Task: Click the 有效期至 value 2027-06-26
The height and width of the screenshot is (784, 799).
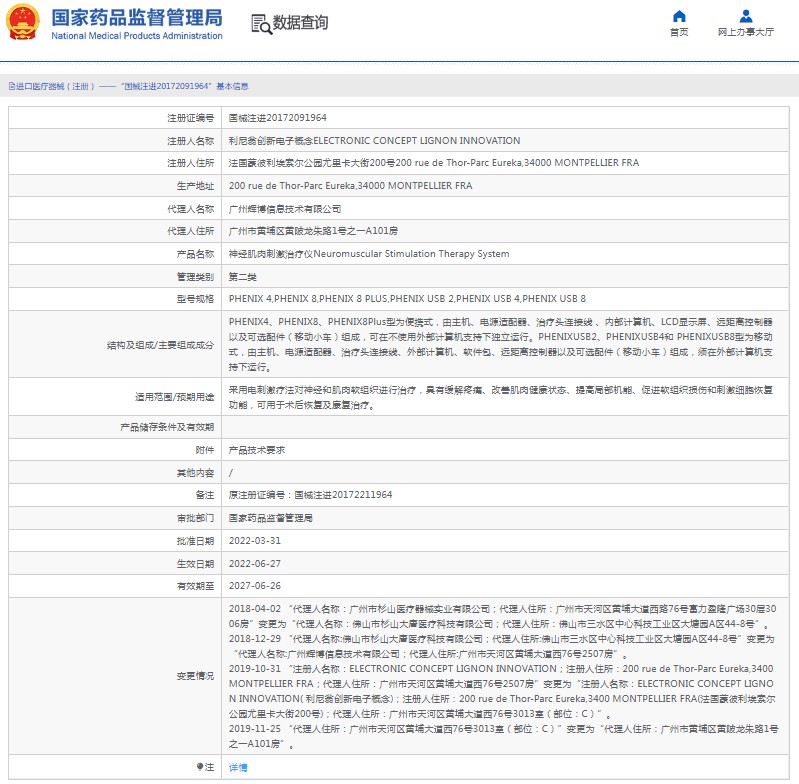Action: (x=255, y=586)
